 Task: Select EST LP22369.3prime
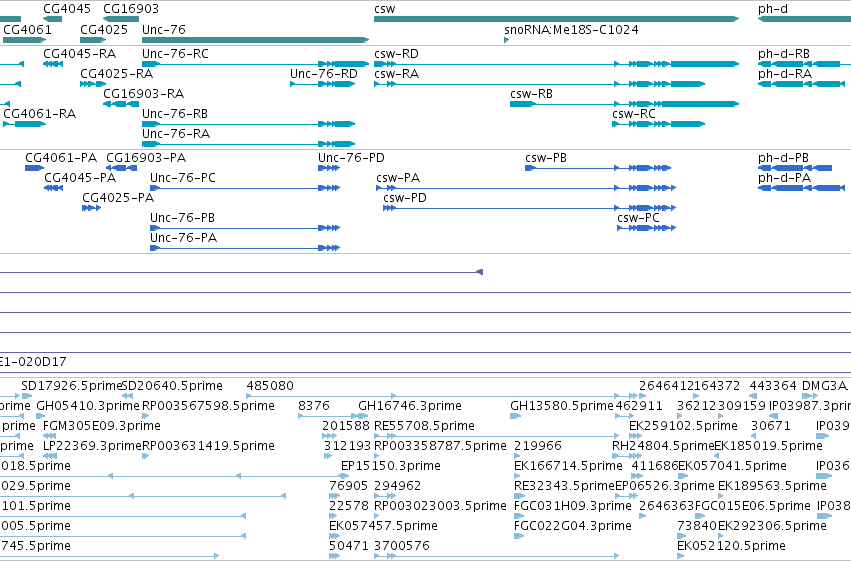tap(92, 446)
